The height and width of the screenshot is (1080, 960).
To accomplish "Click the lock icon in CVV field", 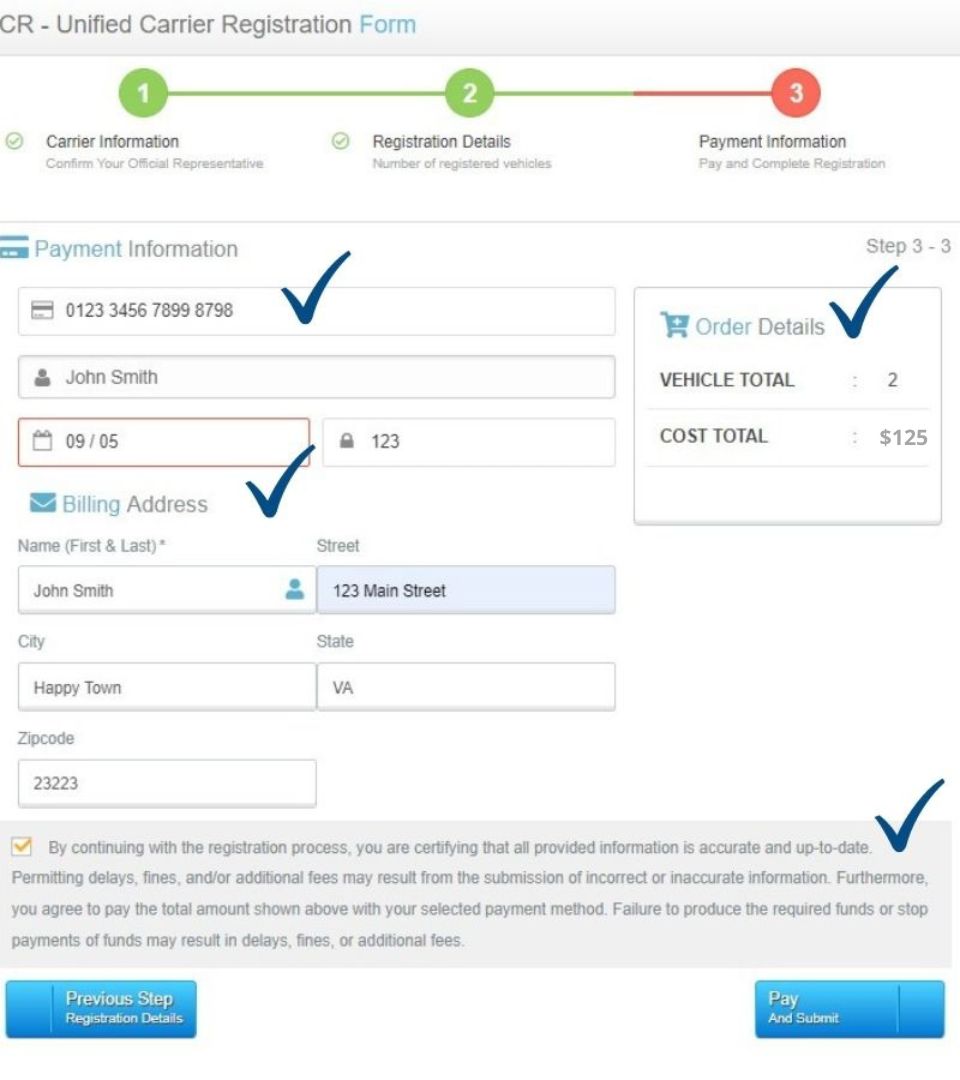I will [347, 441].
